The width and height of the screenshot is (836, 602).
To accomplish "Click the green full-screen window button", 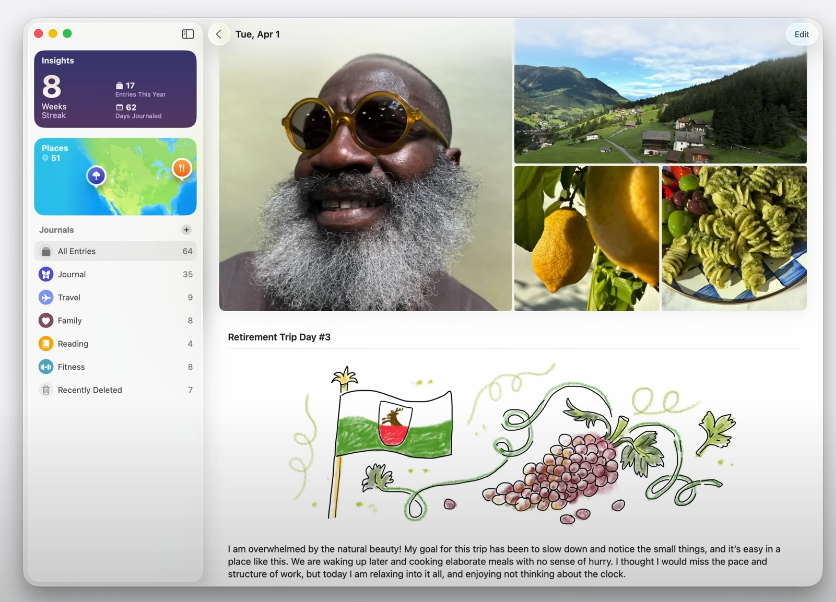I will click(67, 34).
